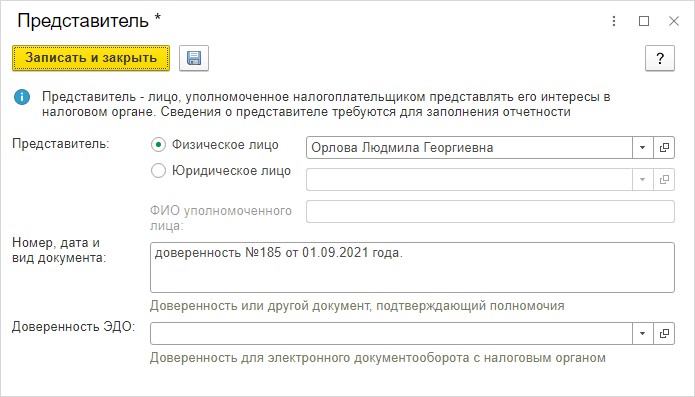Open Орлова Людмила Георгиевна record via open icon
The image size is (695, 397).
pos(664,148)
